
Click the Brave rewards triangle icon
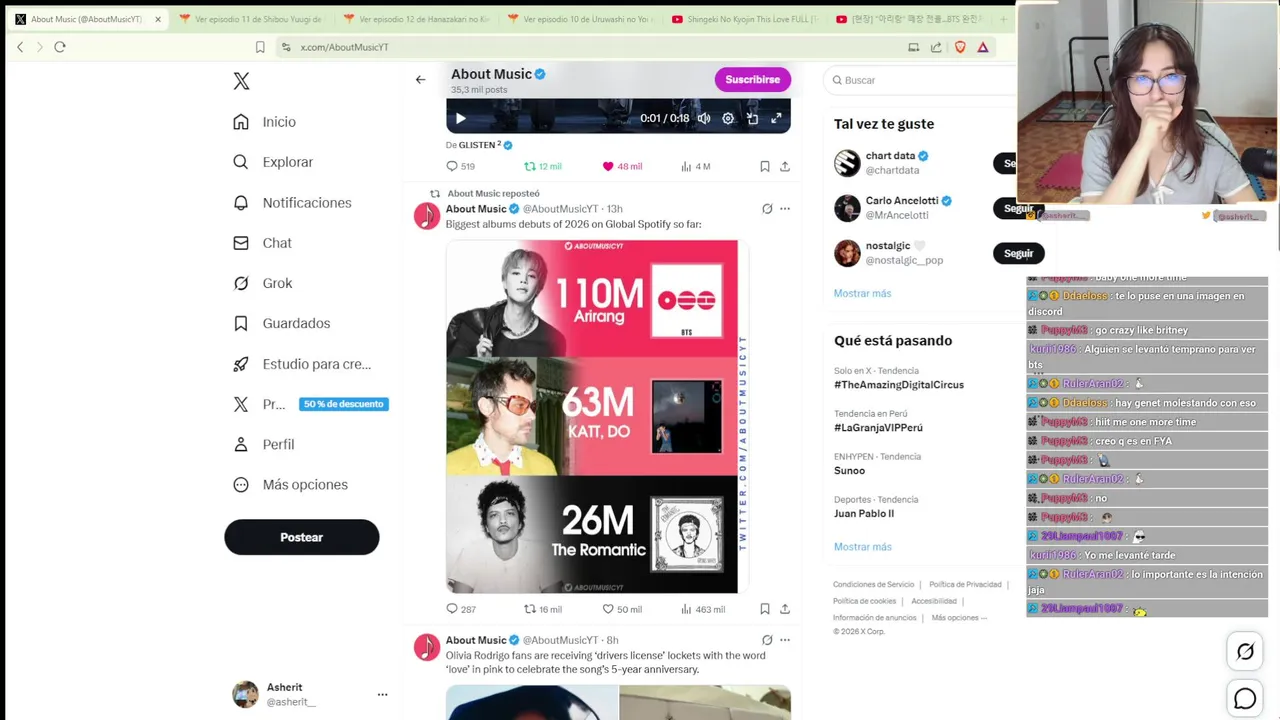pos(983,47)
